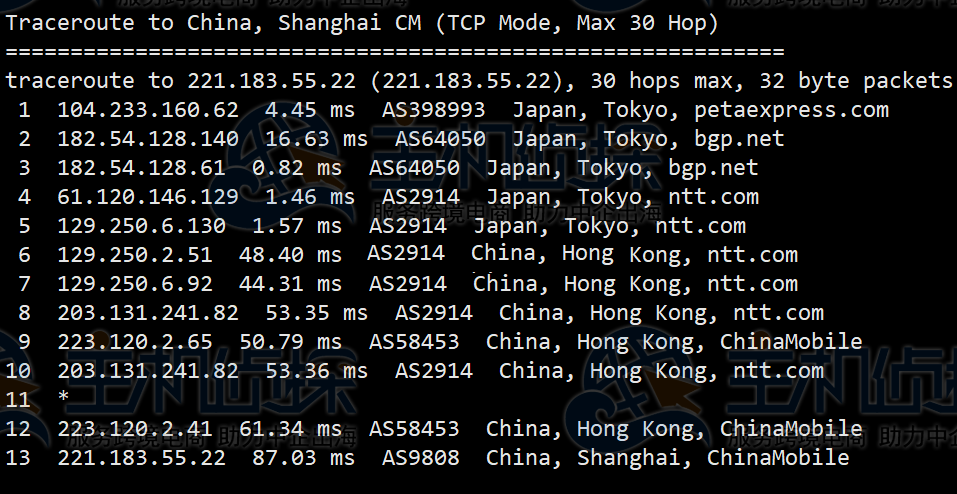Click petaexpress.com hostname on hop 1
This screenshot has height=494, width=957.
click(x=792, y=111)
